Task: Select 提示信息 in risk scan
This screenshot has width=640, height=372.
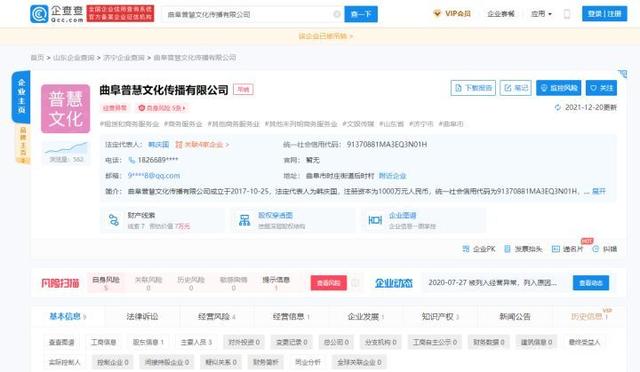Action: point(276,283)
